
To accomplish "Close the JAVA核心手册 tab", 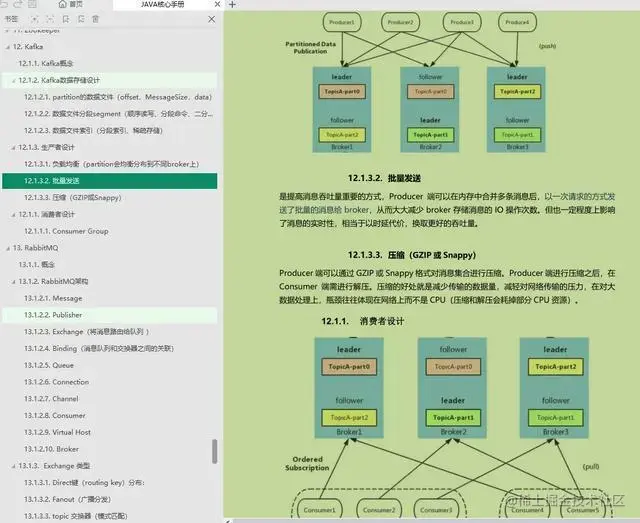I will point(217,4).
